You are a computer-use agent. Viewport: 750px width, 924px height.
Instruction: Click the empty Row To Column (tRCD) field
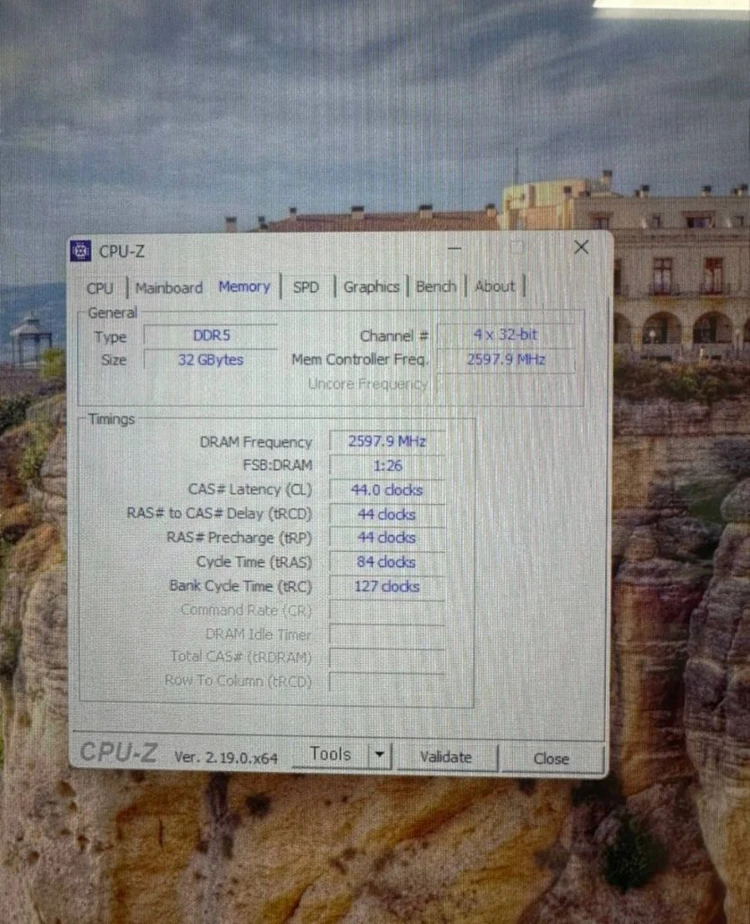pos(387,682)
